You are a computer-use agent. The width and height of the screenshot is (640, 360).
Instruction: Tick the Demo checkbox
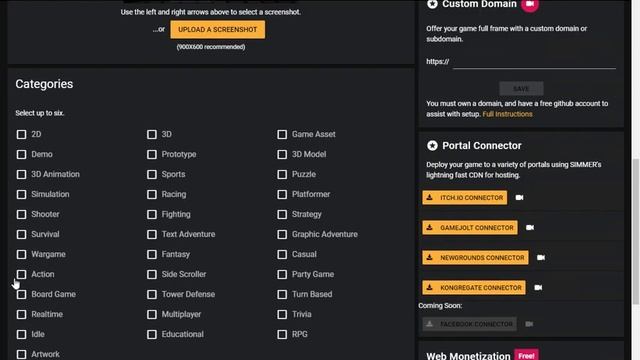21,154
